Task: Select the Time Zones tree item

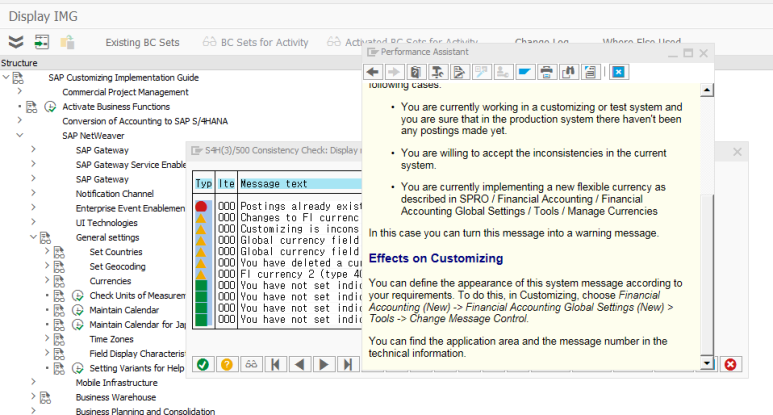Action: coord(111,339)
